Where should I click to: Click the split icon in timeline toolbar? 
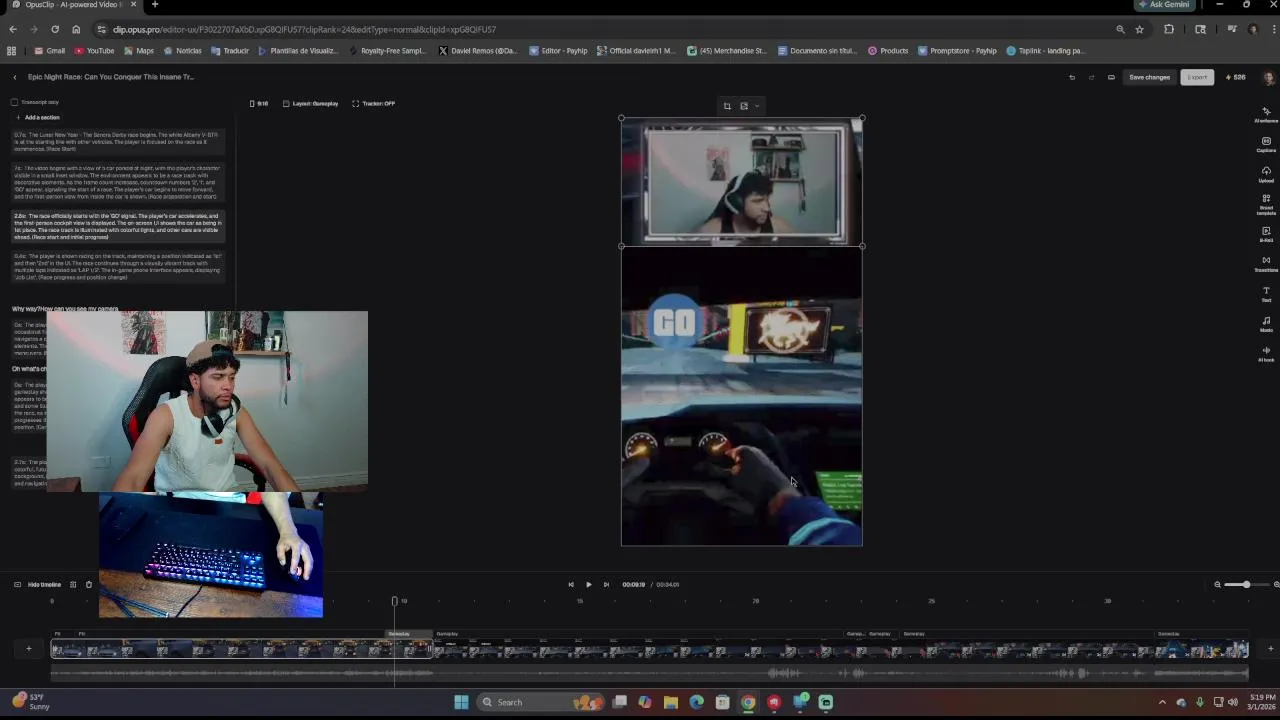pyautogui.click(x=73, y=584)
